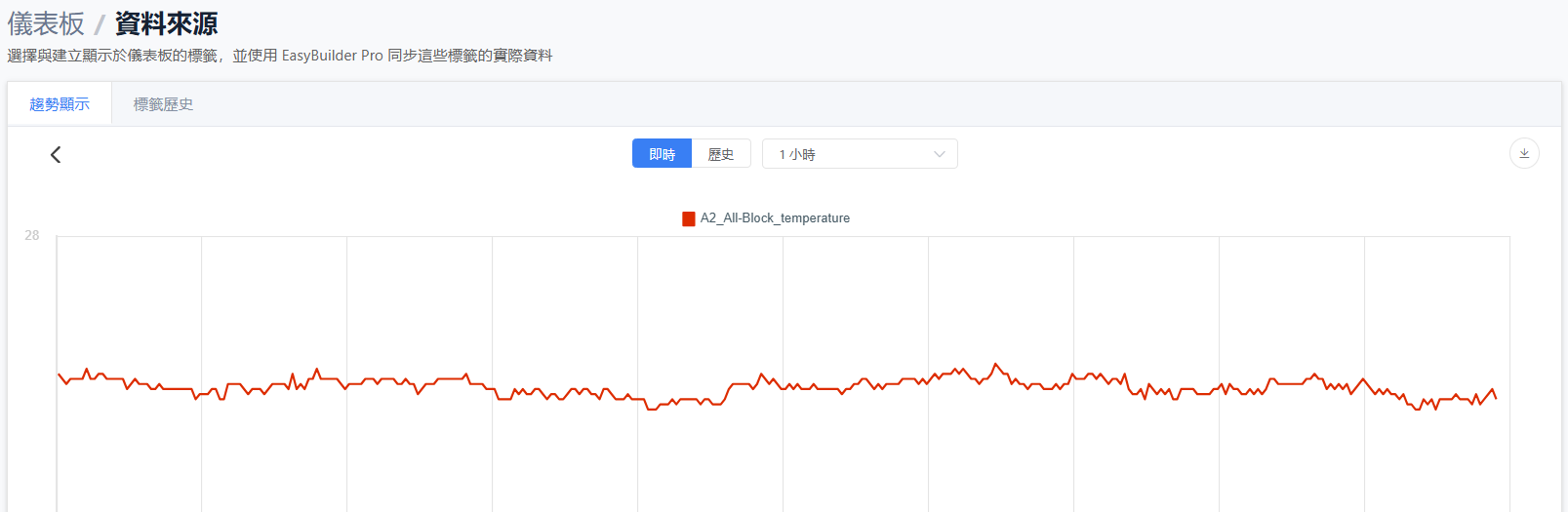Click the breadcrumb slash separator
Screen dimensions: 1568x512
(x=100, y=24)
